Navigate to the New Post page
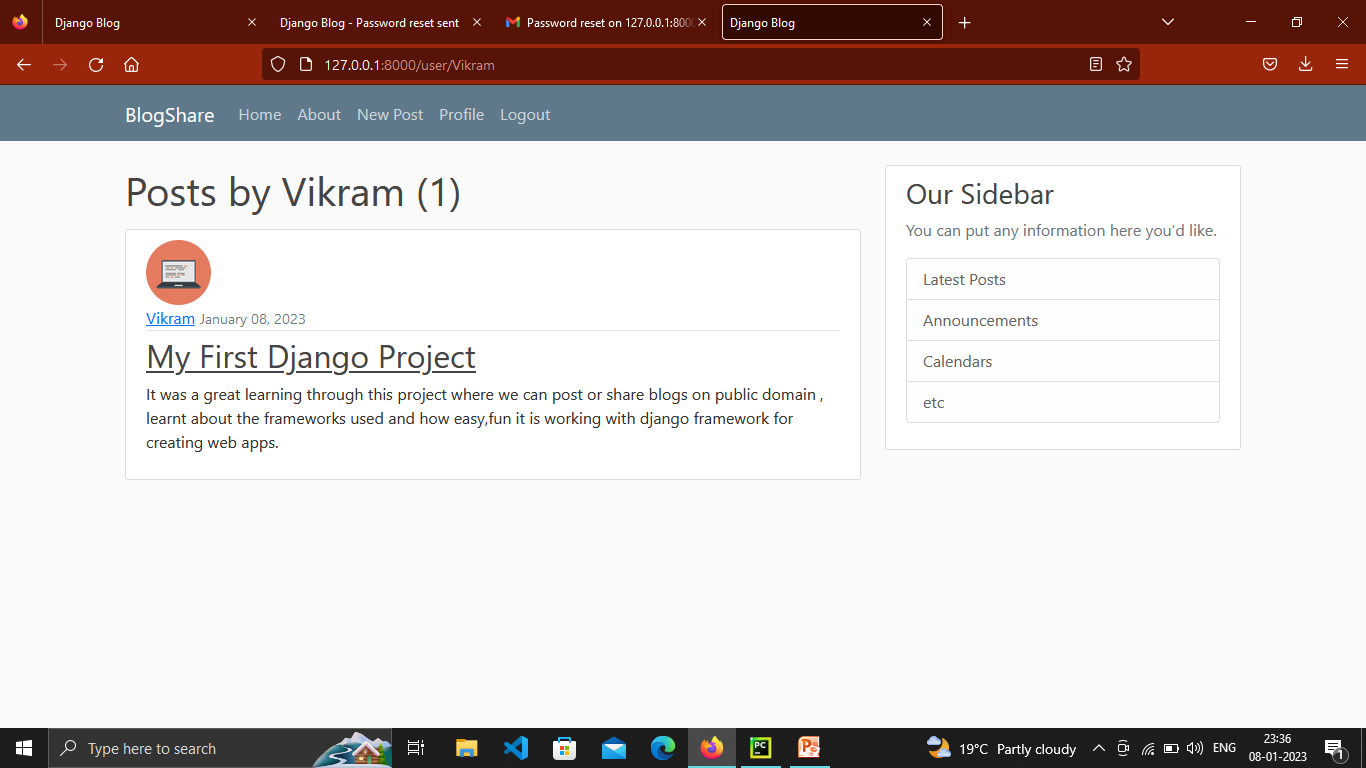 [x=390, y=114]
